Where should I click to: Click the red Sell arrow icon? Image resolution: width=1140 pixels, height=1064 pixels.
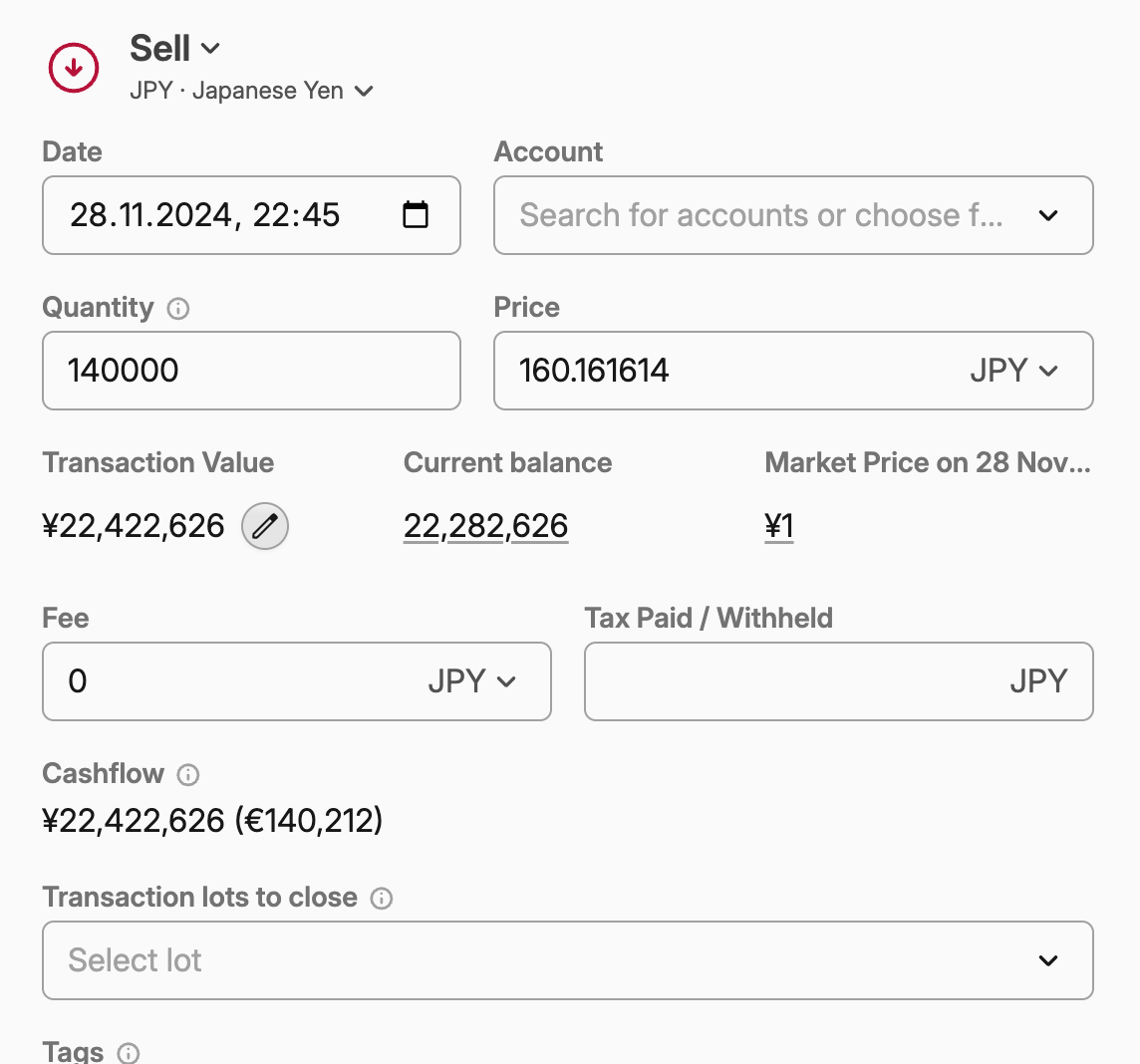point(74,69)
